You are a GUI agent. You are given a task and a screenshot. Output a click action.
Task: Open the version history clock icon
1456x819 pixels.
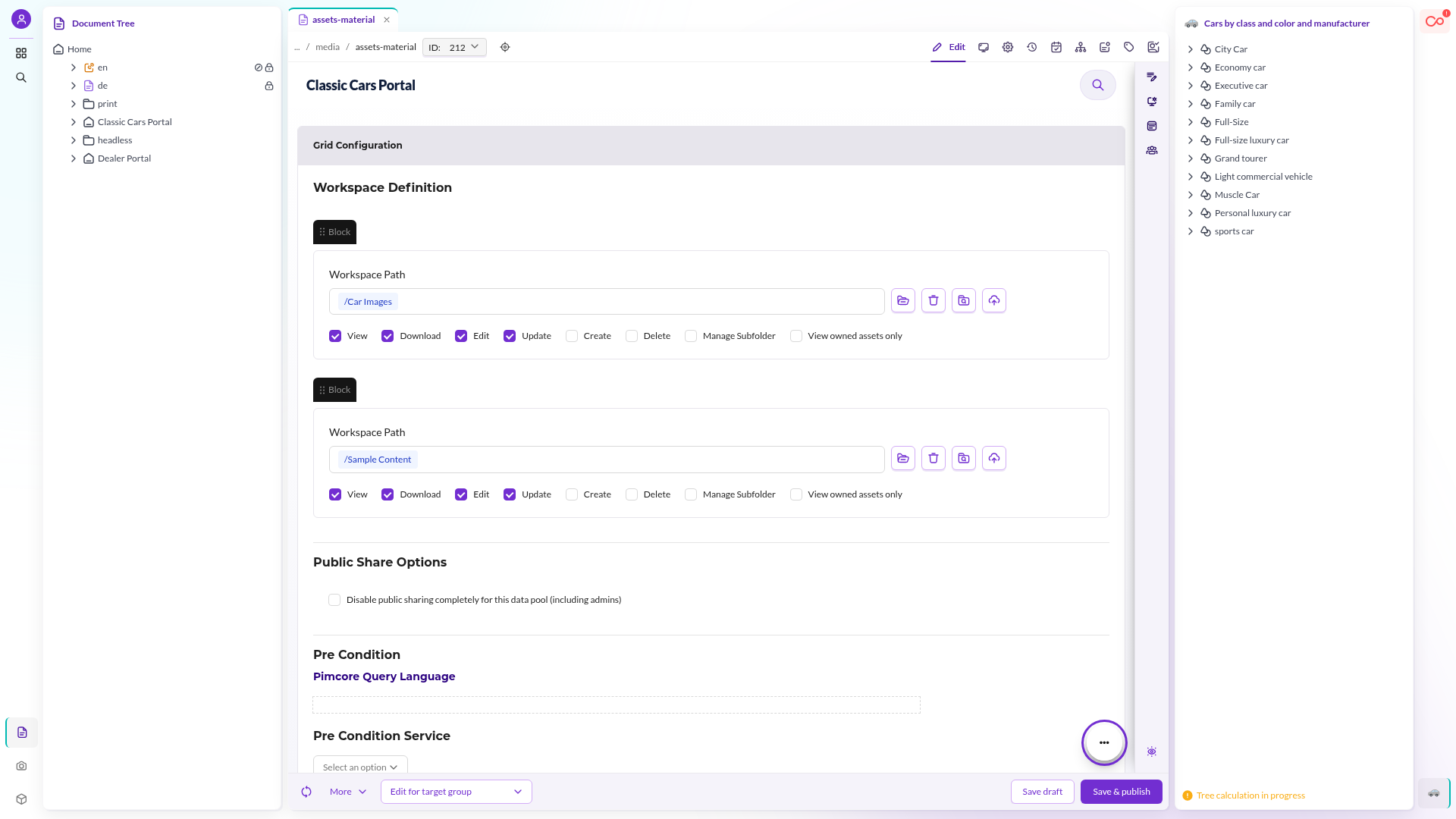1032,47
